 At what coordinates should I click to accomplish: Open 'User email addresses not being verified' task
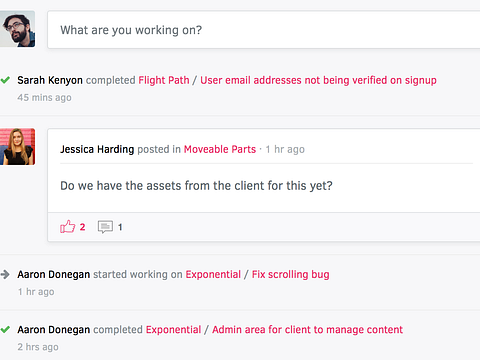[318, 80]
